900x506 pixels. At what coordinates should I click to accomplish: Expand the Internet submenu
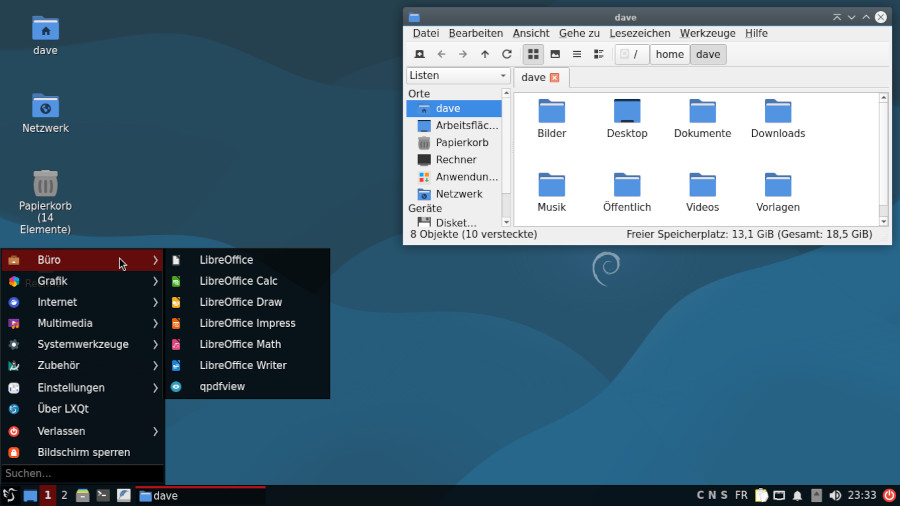pos(83,302)
